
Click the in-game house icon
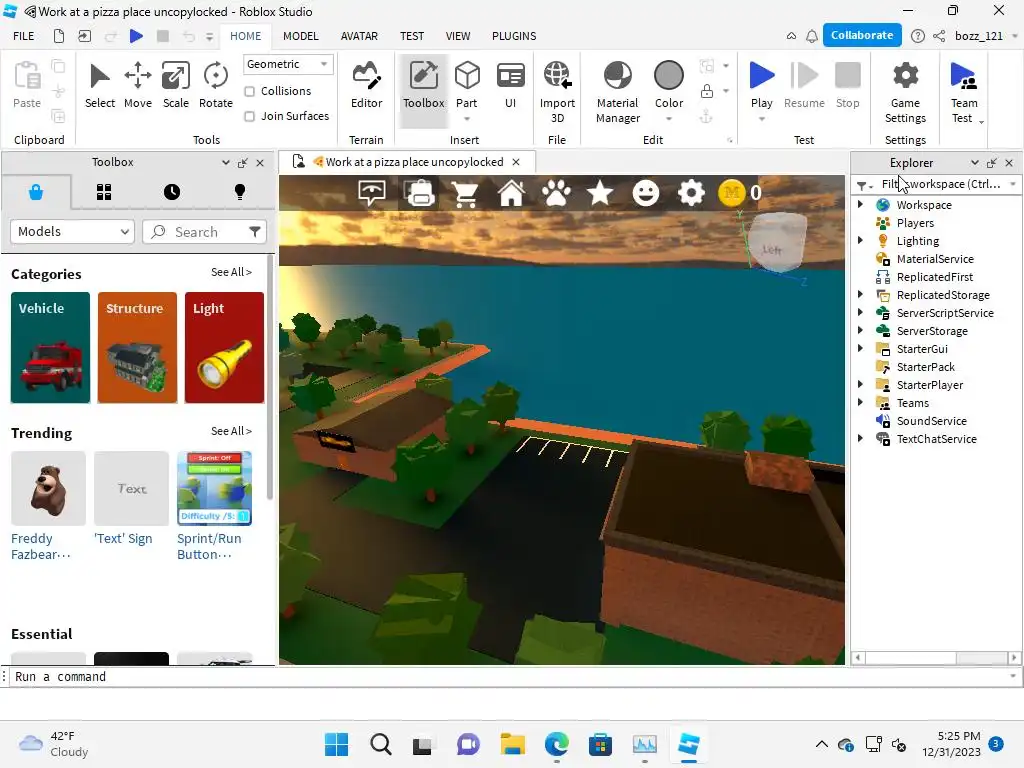(511, 193)
